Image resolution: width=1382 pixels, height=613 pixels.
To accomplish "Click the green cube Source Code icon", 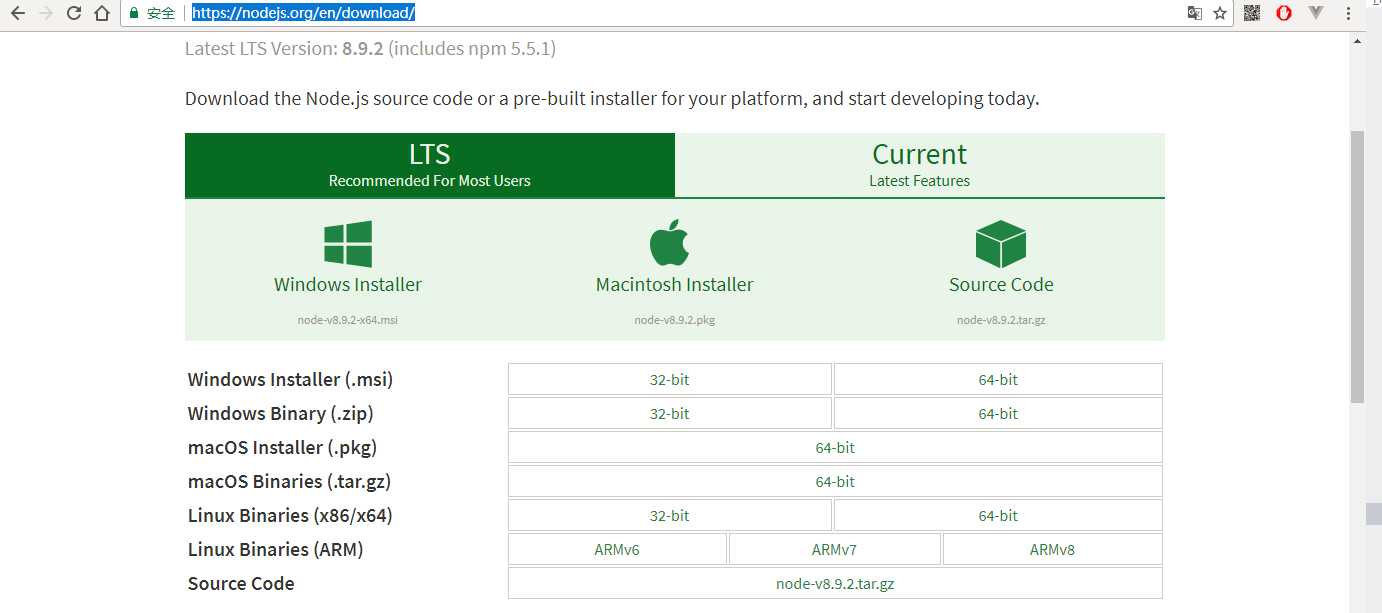I will (1001, 244).
